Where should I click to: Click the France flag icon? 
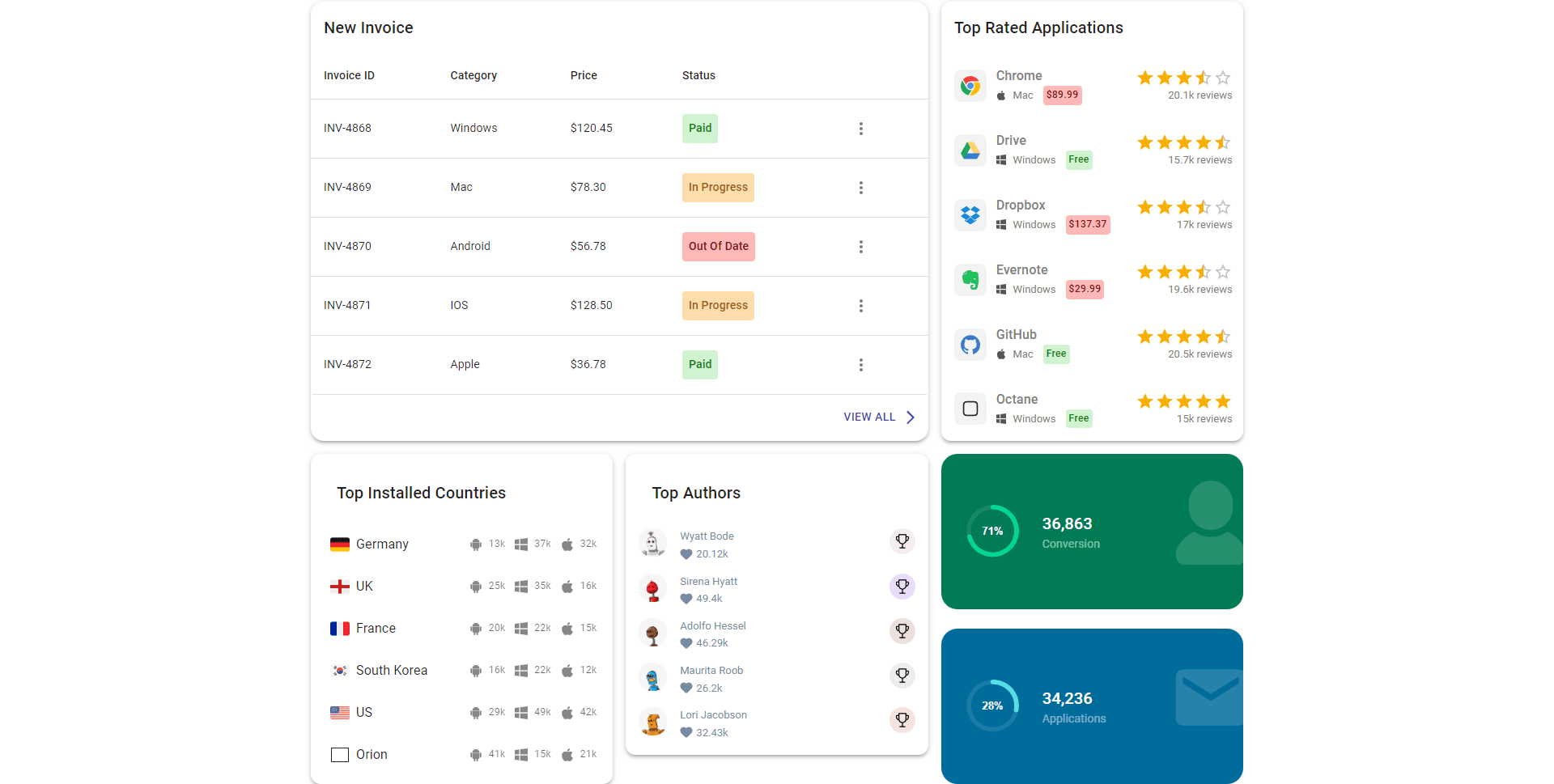(x=340, y=629)
